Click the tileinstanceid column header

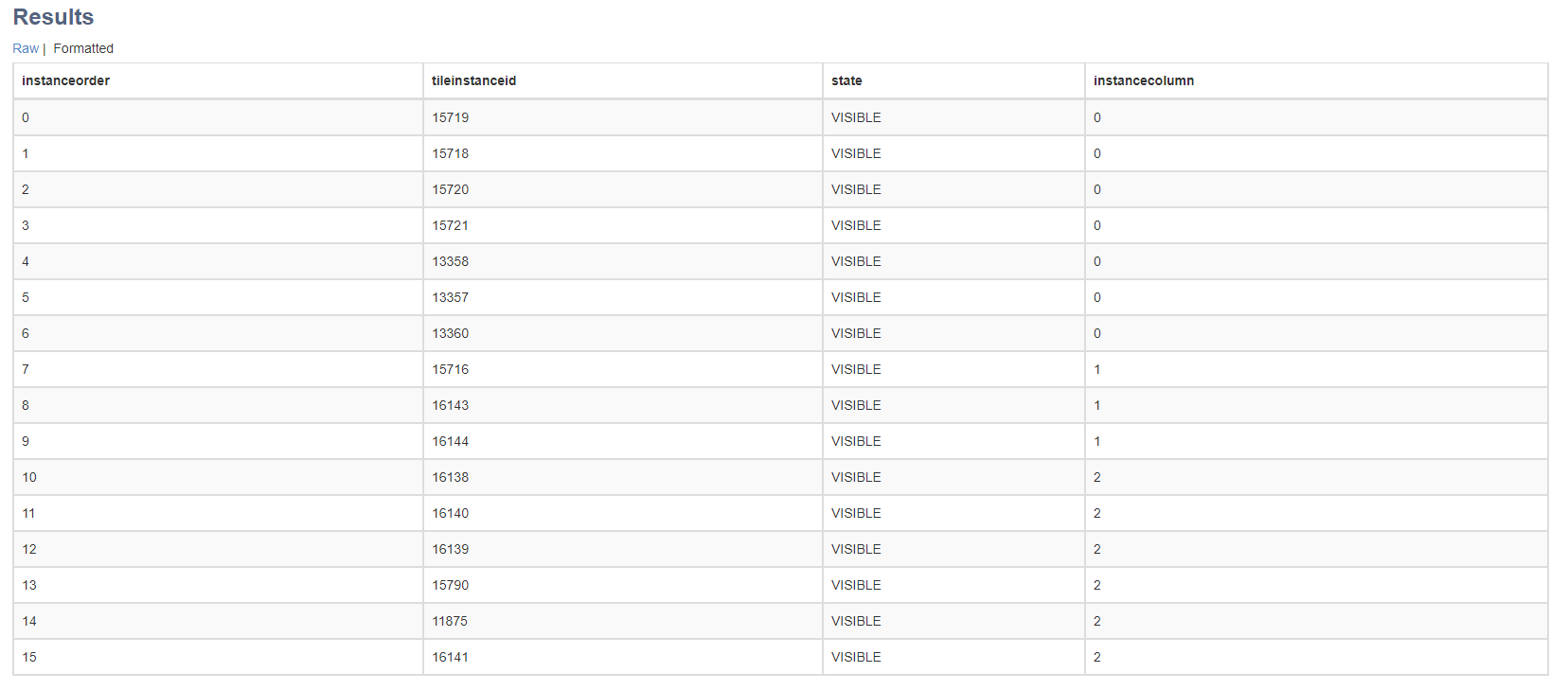click(x=473, y=80)
